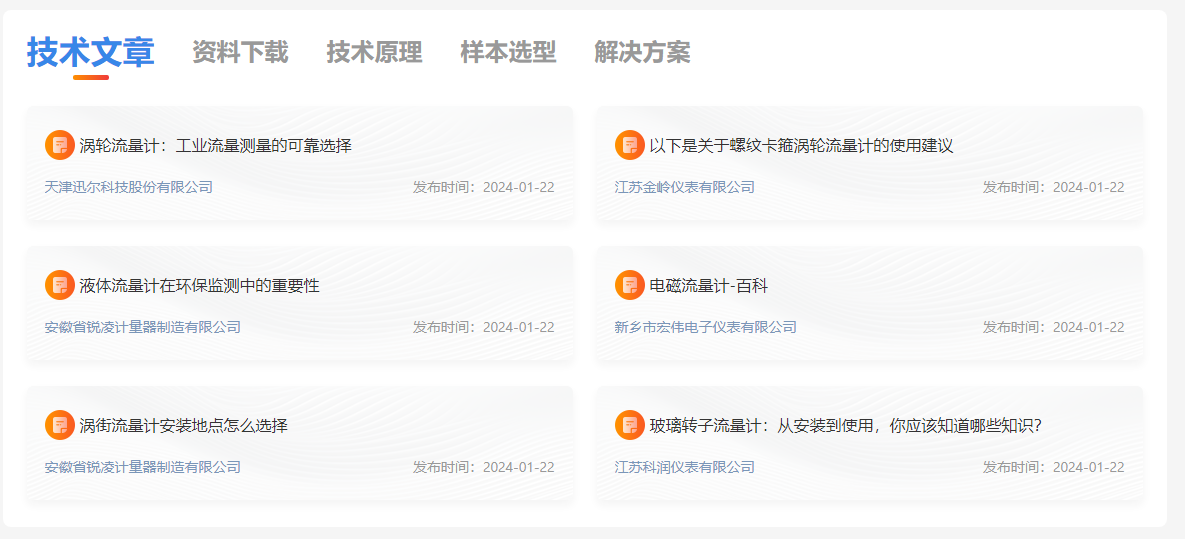Visit company 新乡市宏伟电子仪表有限公司

706,327
